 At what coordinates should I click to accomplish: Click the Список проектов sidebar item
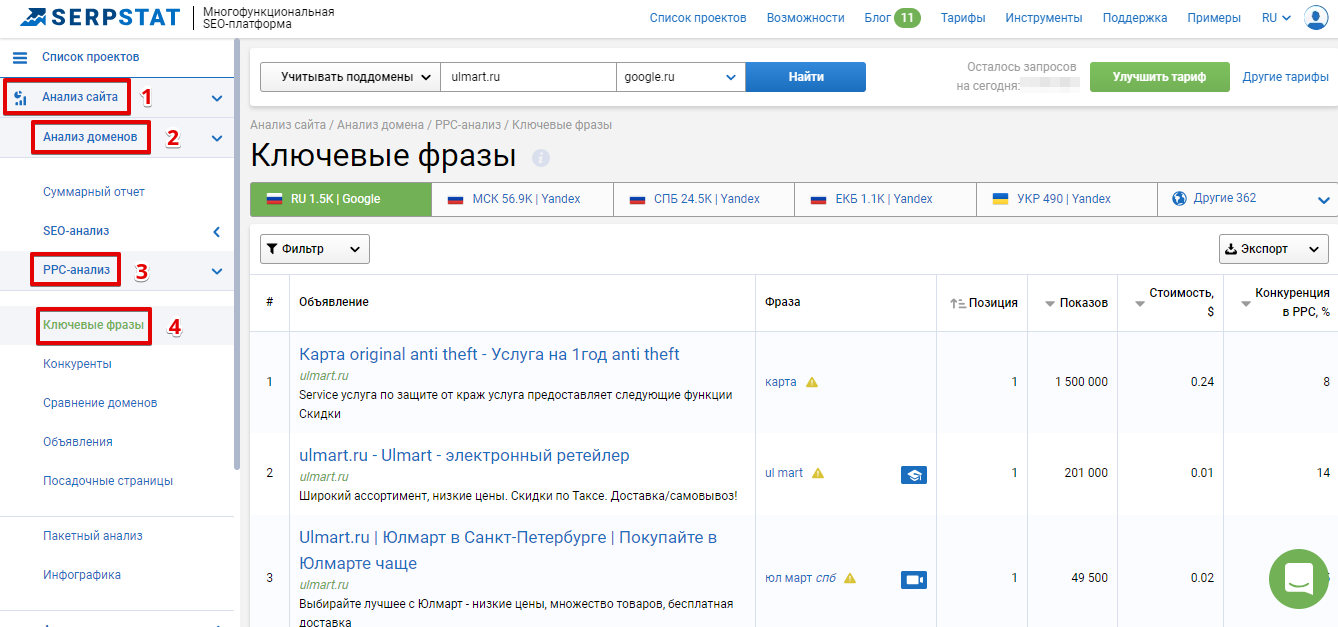pyautogui.click(x=91, y=58)
